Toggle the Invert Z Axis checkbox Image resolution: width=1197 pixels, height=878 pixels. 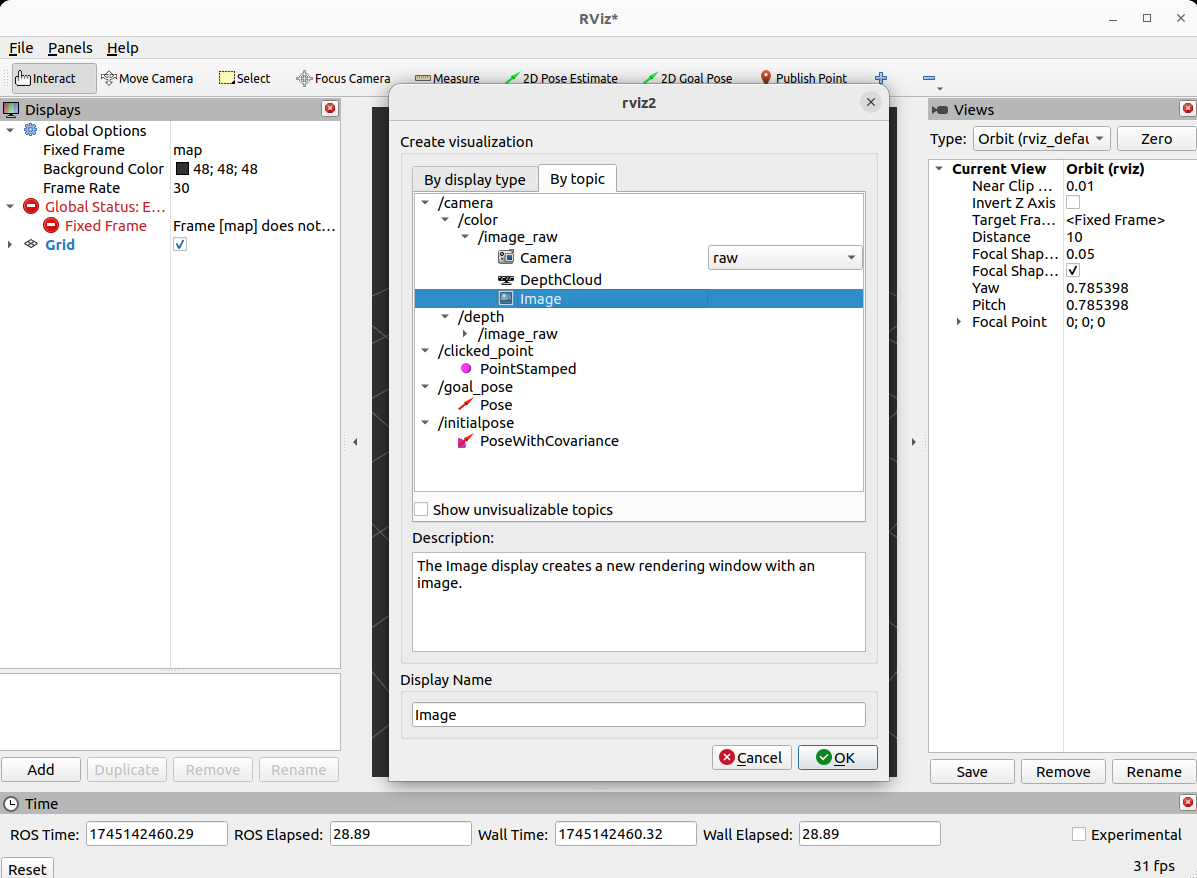(x=1073, y=202)
